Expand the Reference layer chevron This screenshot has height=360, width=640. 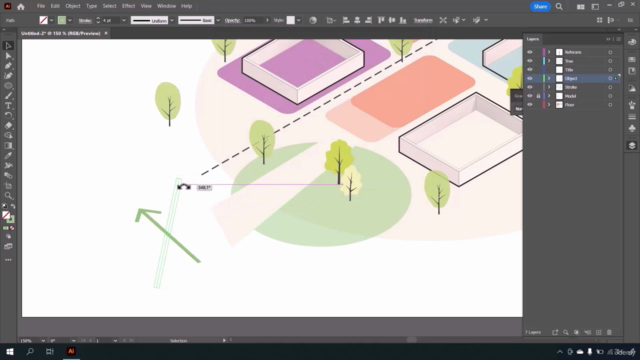(x=549, y=52)
